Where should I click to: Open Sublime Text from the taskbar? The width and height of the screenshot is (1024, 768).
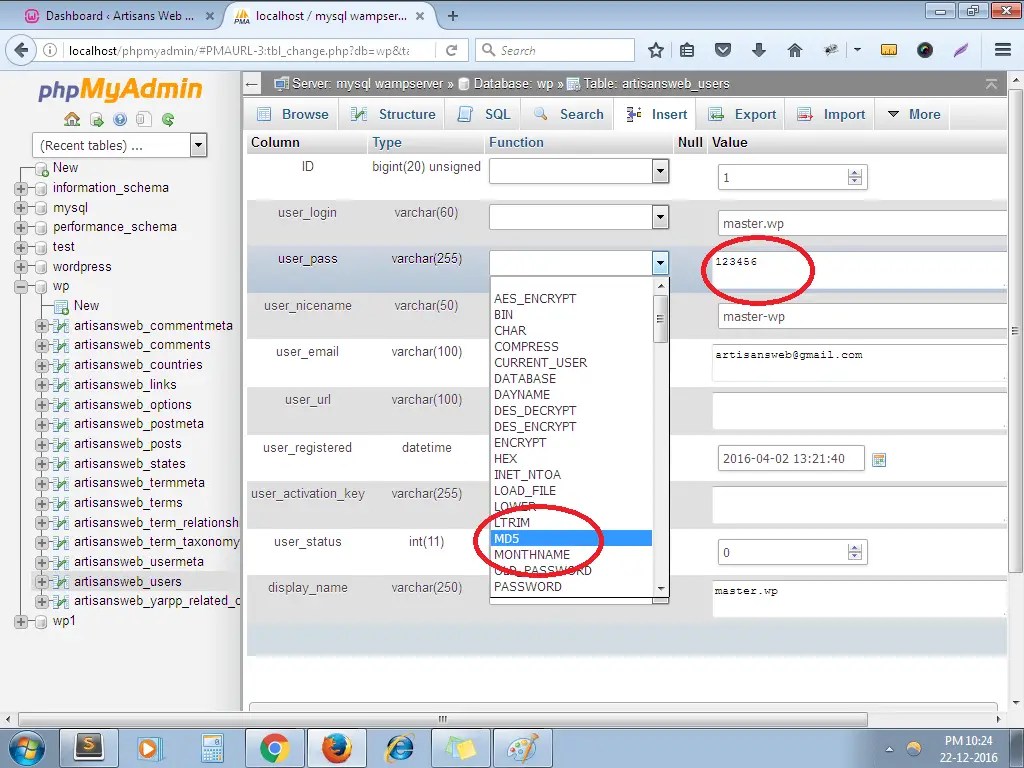88,748
